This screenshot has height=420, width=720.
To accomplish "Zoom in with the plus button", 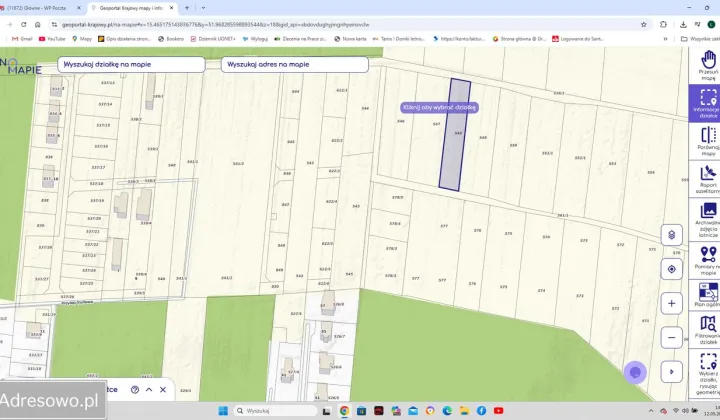I will 672,303.
